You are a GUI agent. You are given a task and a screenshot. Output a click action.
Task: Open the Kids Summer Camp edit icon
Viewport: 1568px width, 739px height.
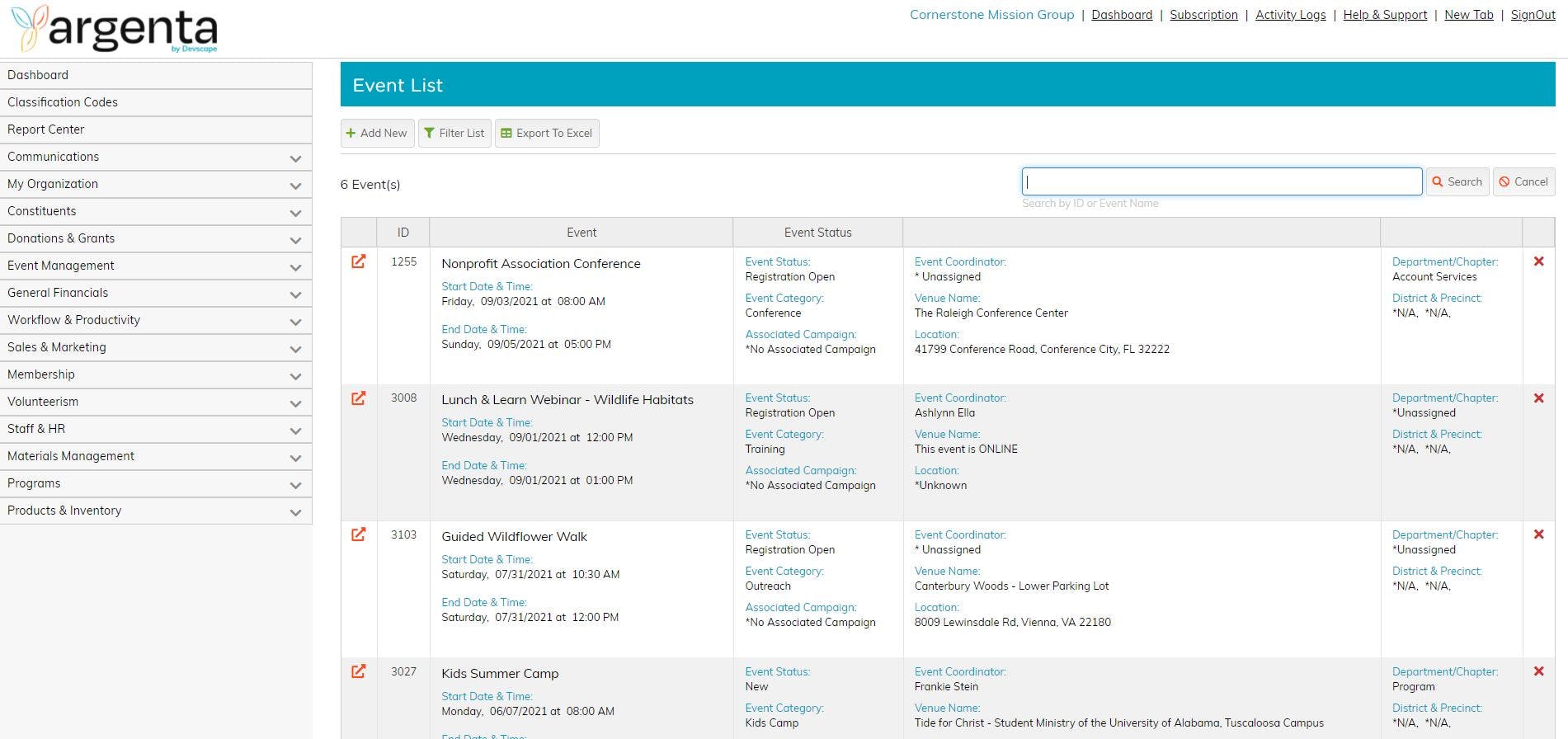click(358, 671)
